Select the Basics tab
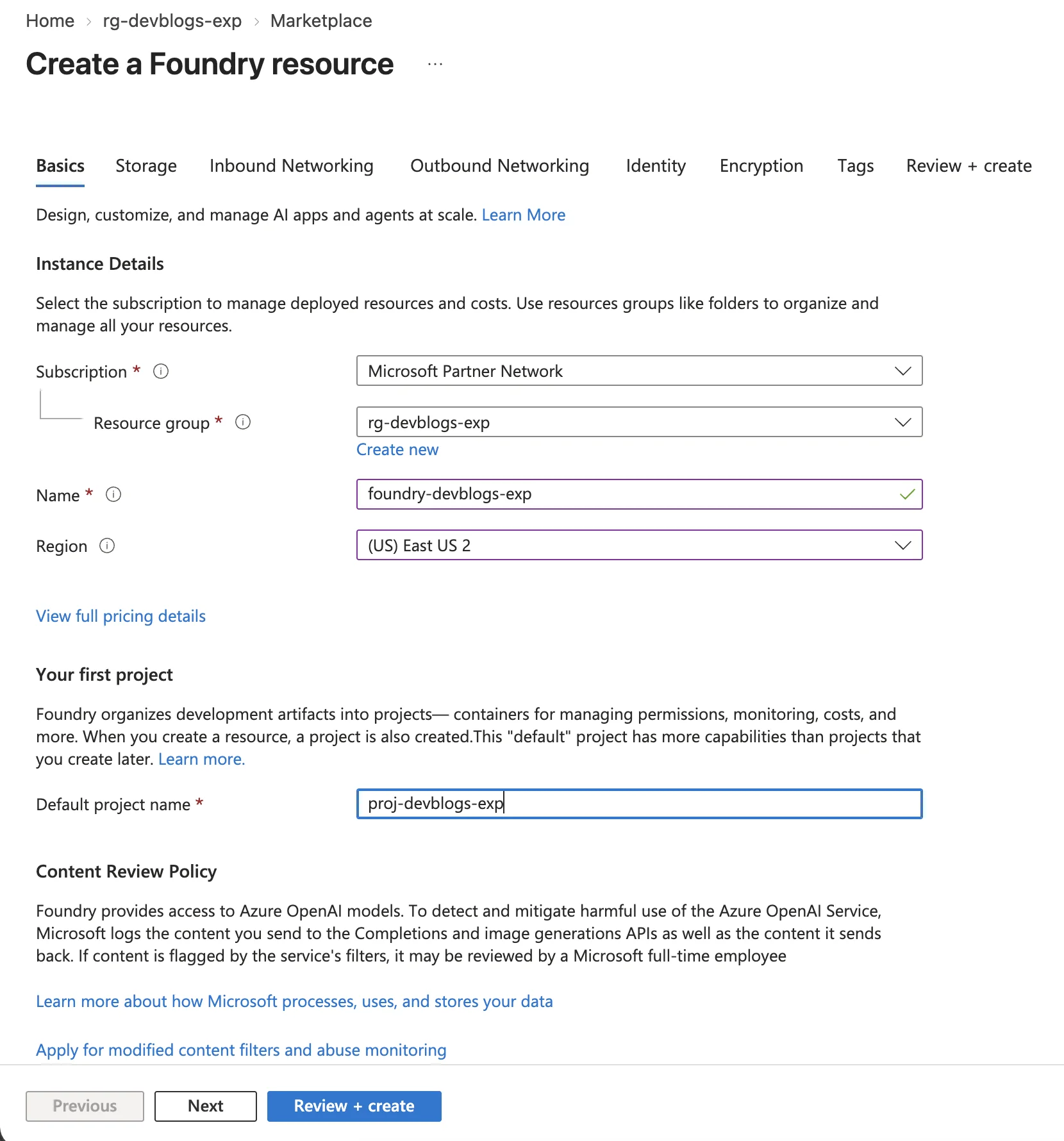 (x=60, y=166)
